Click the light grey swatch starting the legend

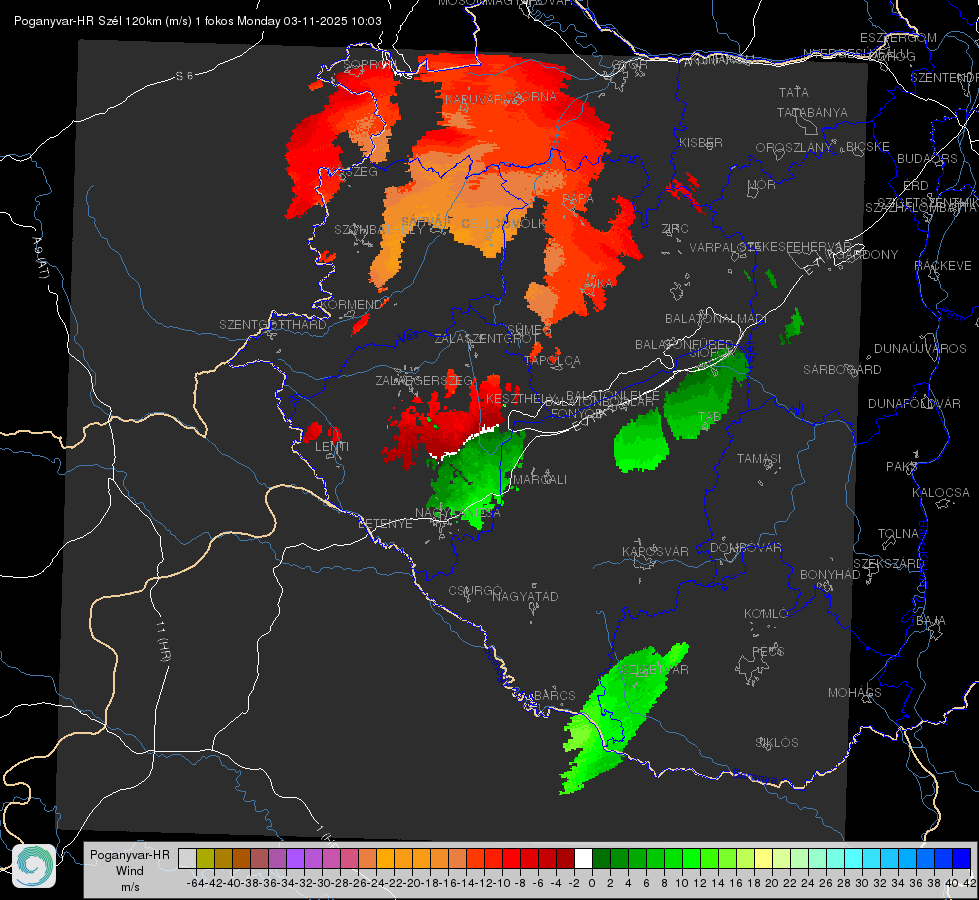pos(187,858)
